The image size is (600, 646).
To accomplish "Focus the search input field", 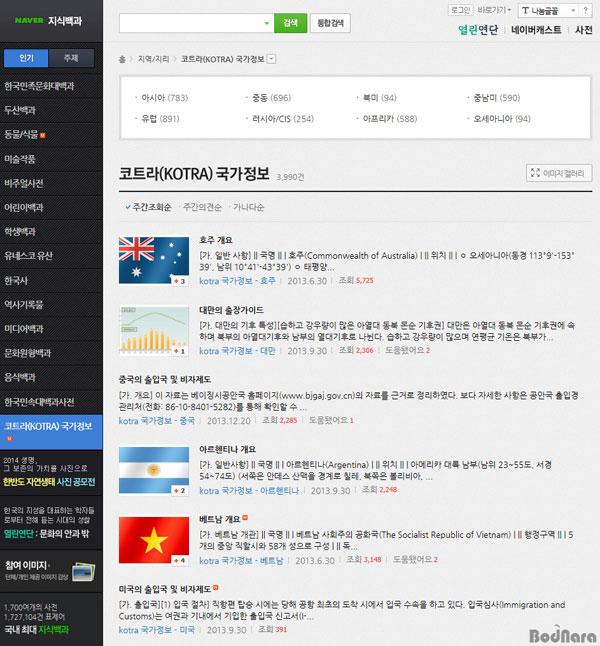I will click(x=191, y=23).
